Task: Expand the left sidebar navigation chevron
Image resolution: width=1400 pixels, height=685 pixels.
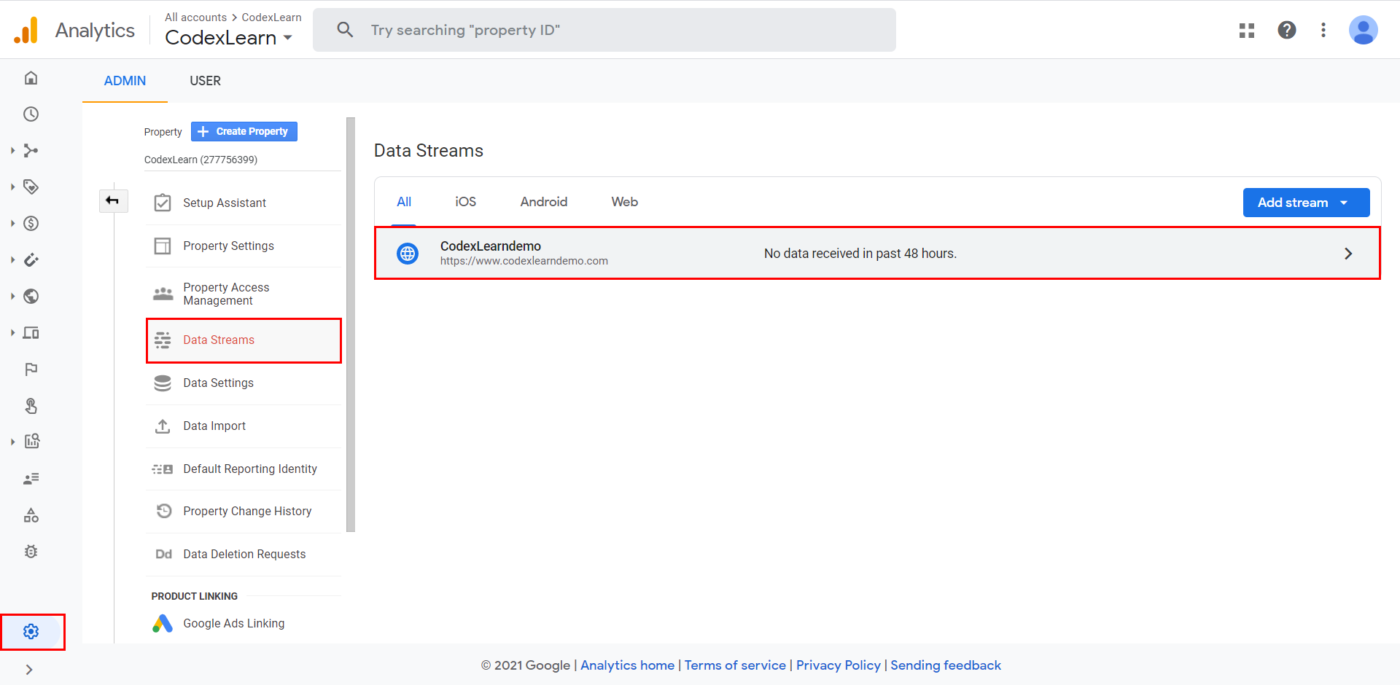Action: click(x=29, y=669)
